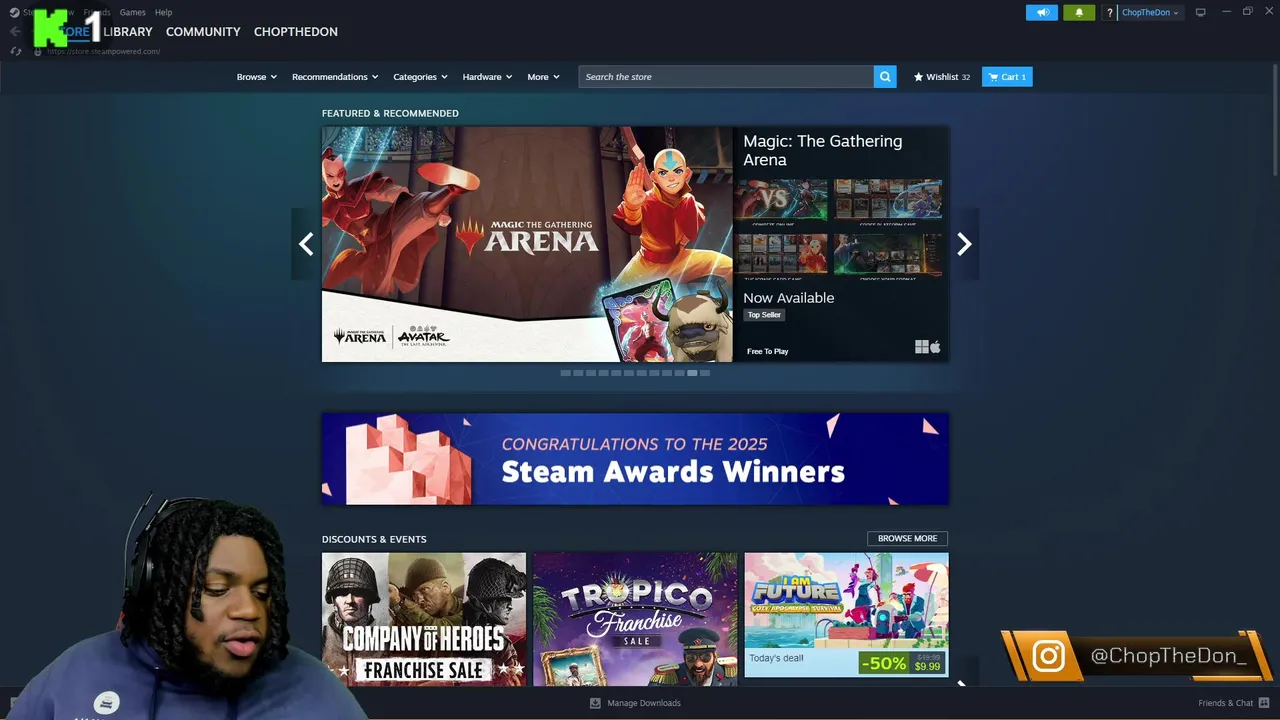Open Cart with 1 item

pyautogui.click(x=1007, y=77)
